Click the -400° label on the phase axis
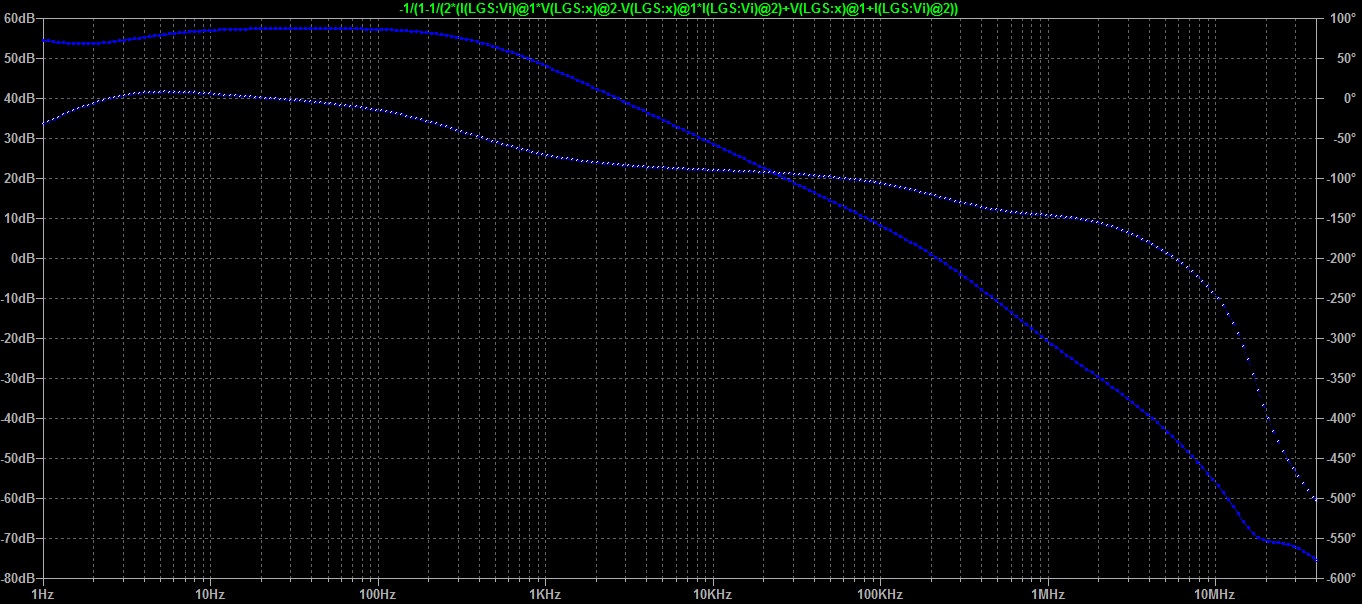 [1340, 418]
